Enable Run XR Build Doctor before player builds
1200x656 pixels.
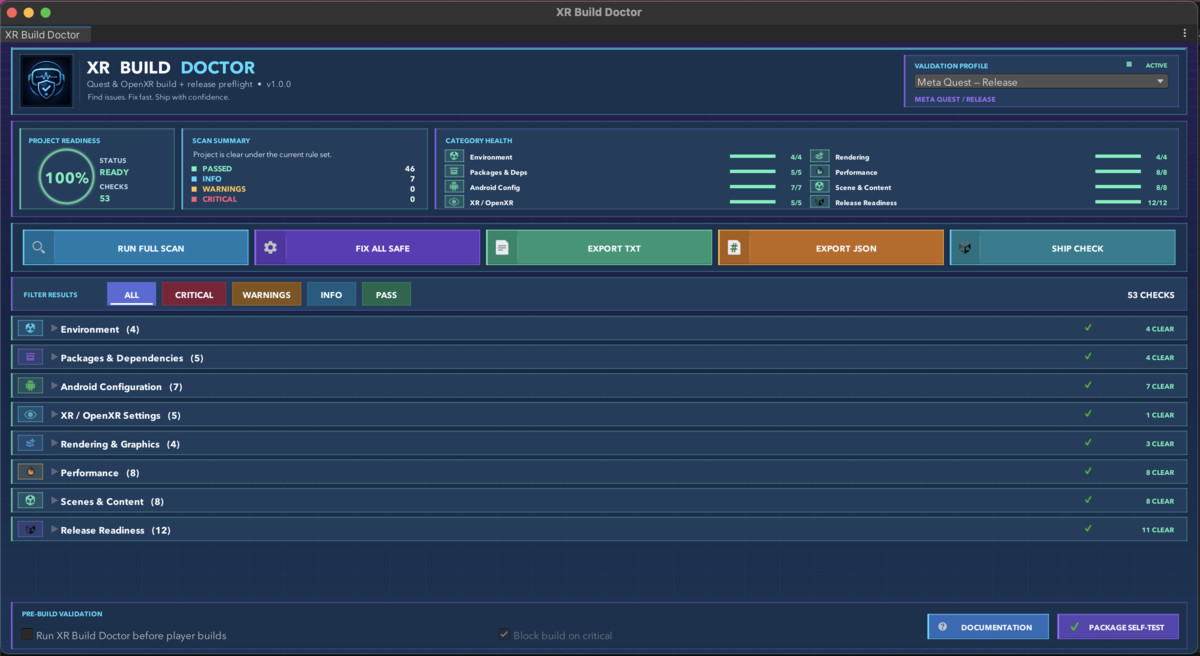coord(27,635)
